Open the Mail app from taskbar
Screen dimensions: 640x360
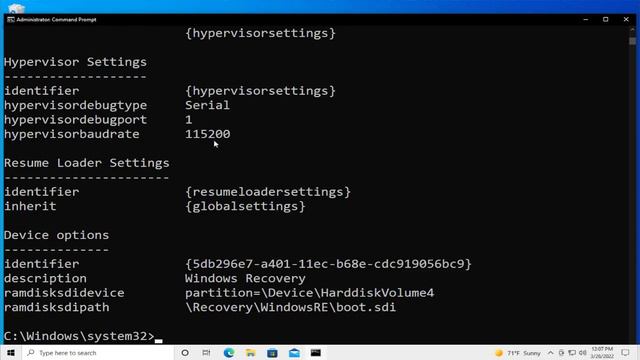[x=294, y=353]
